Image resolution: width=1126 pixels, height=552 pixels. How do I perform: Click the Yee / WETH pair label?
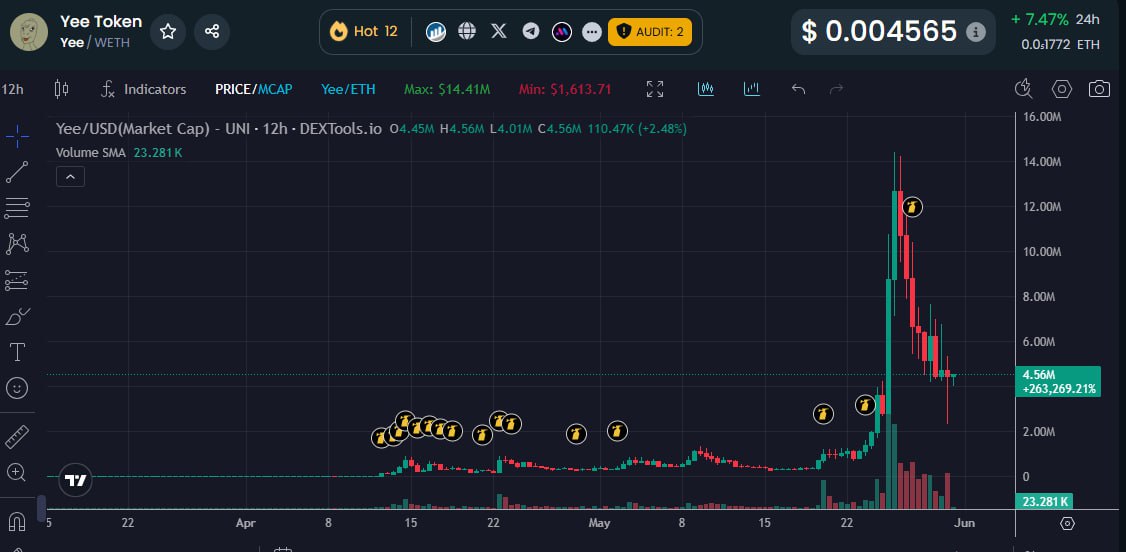95,42
